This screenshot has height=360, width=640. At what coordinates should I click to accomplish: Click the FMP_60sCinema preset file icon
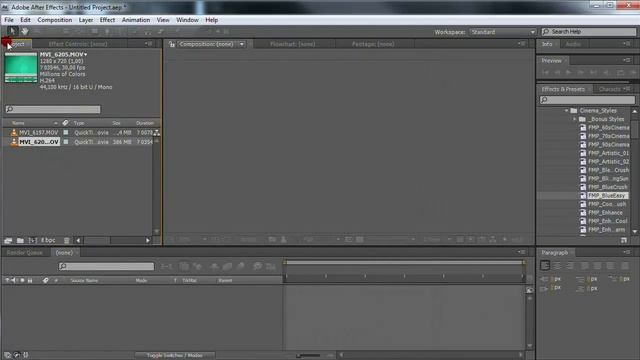[x=583, y=128]
